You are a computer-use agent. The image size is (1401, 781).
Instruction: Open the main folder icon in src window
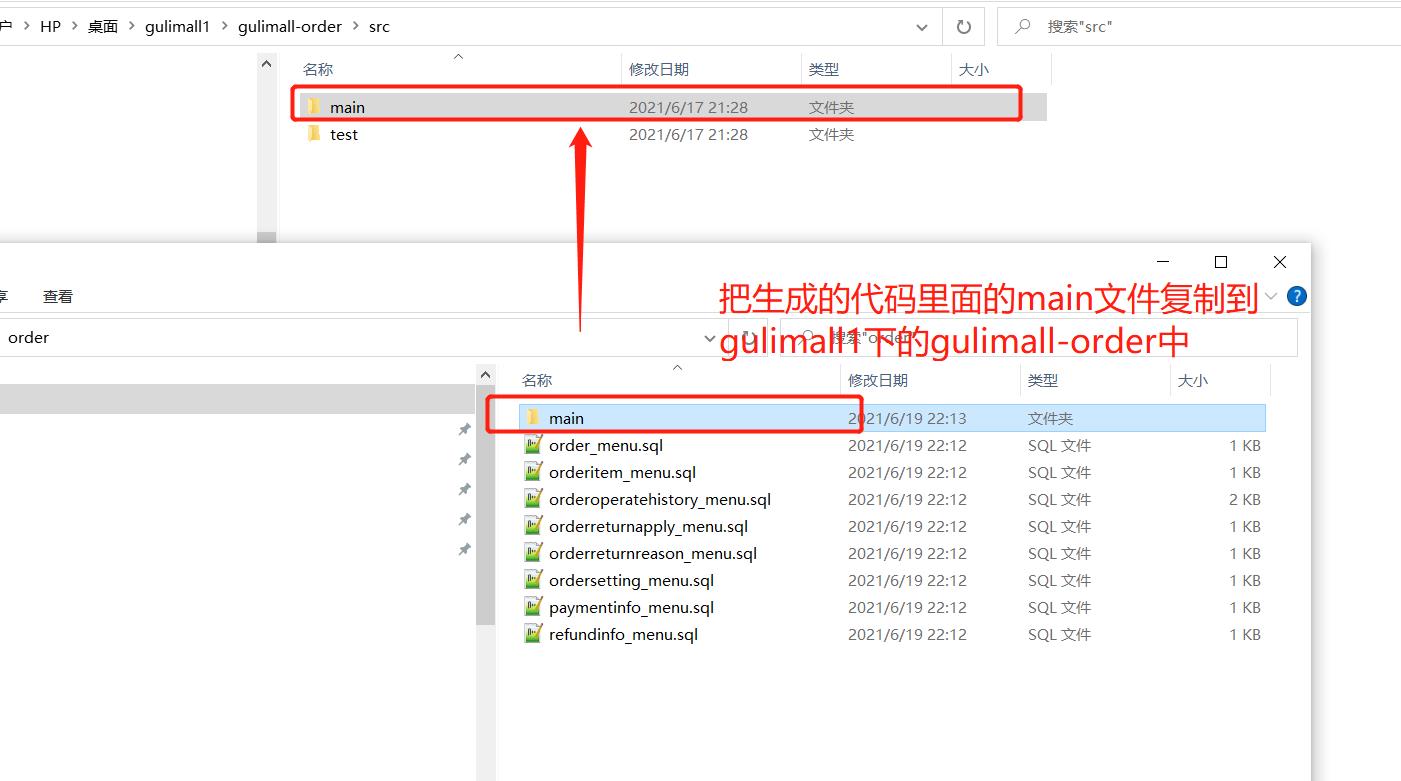tap(314, 107)
